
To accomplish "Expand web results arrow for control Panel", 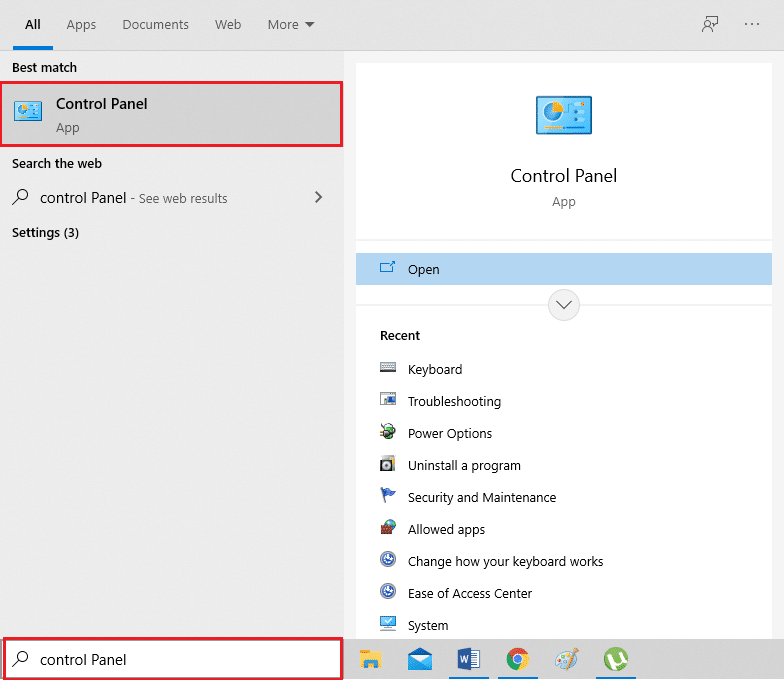I will click(318, 198).
